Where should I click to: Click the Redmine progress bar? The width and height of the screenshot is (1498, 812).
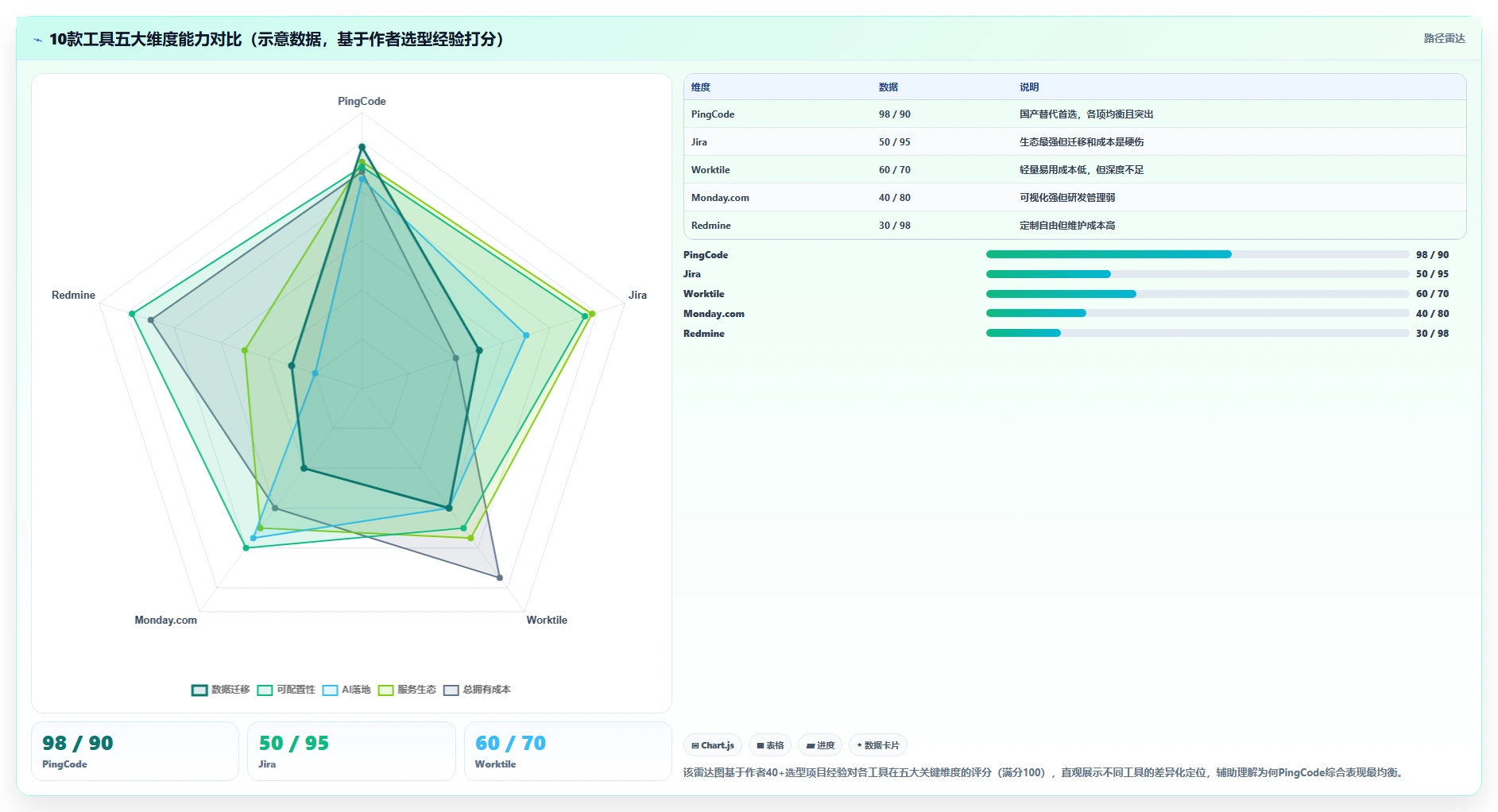pos(1198,333)
